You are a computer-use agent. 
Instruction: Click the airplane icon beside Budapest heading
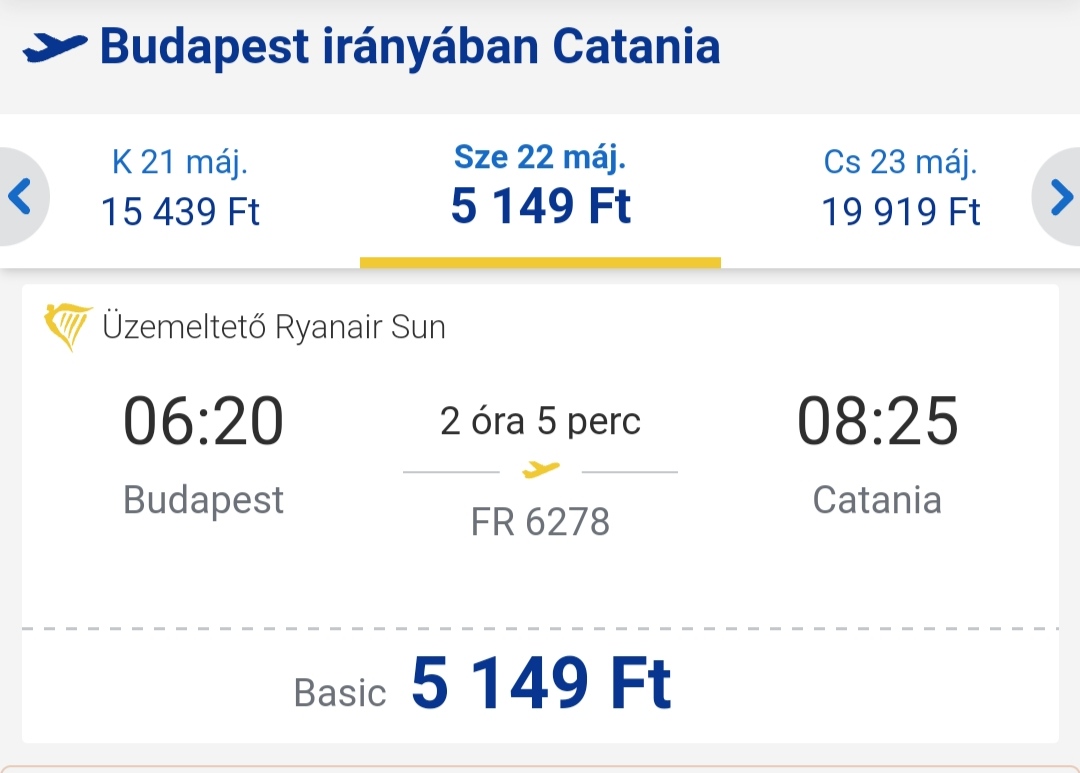pos(55,48)
